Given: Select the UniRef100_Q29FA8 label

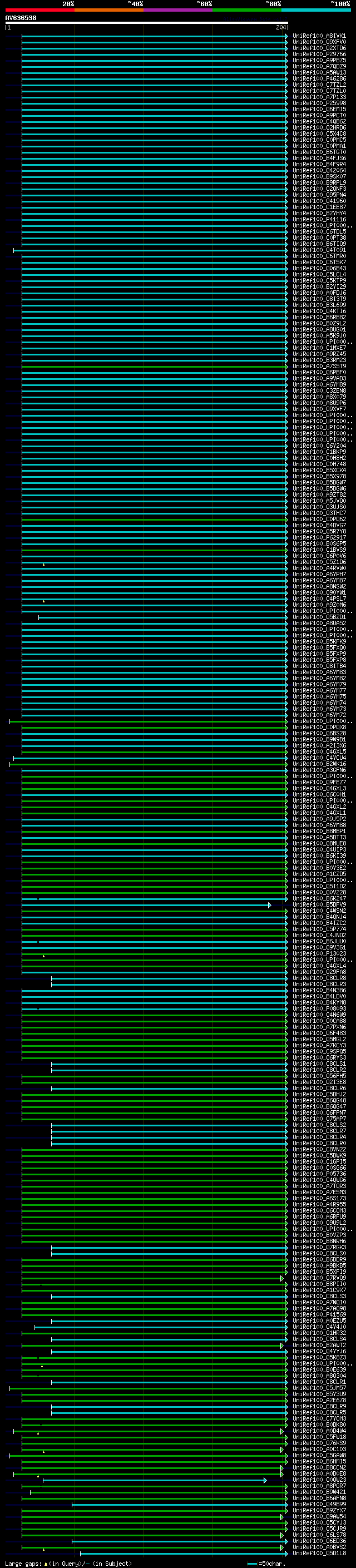Looking at the screenshot, I should [x=319, y=972].
